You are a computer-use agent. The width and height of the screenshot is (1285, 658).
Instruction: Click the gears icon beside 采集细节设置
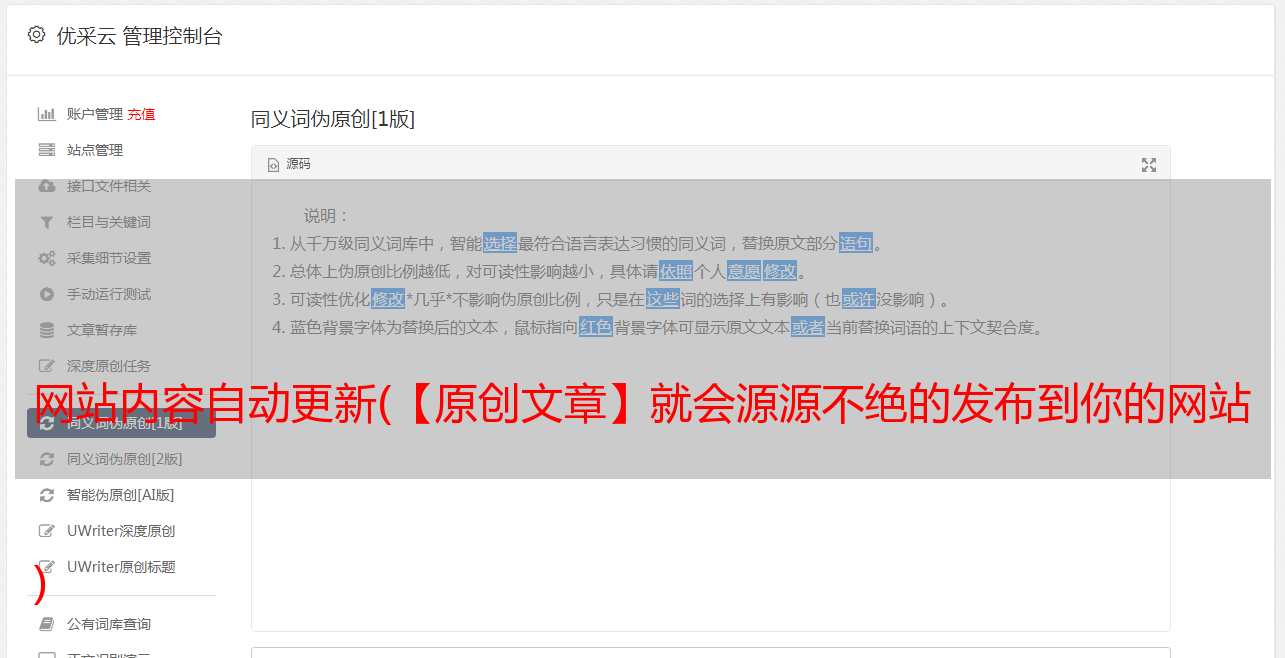[x=46, y=258]
